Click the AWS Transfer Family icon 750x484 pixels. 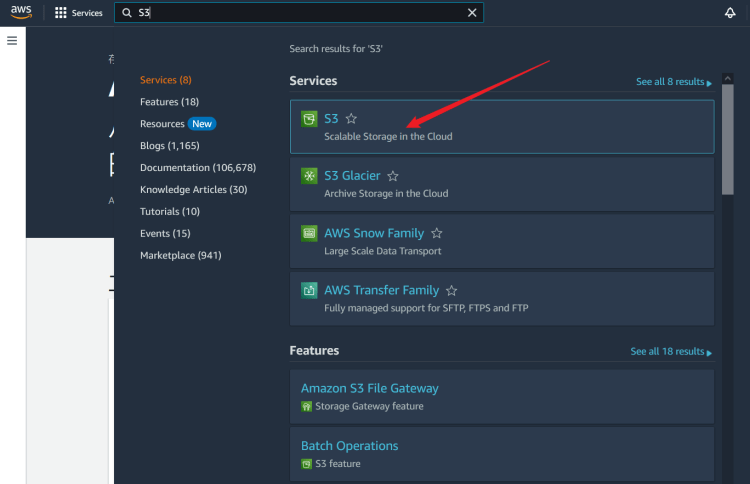pos(309,290)
